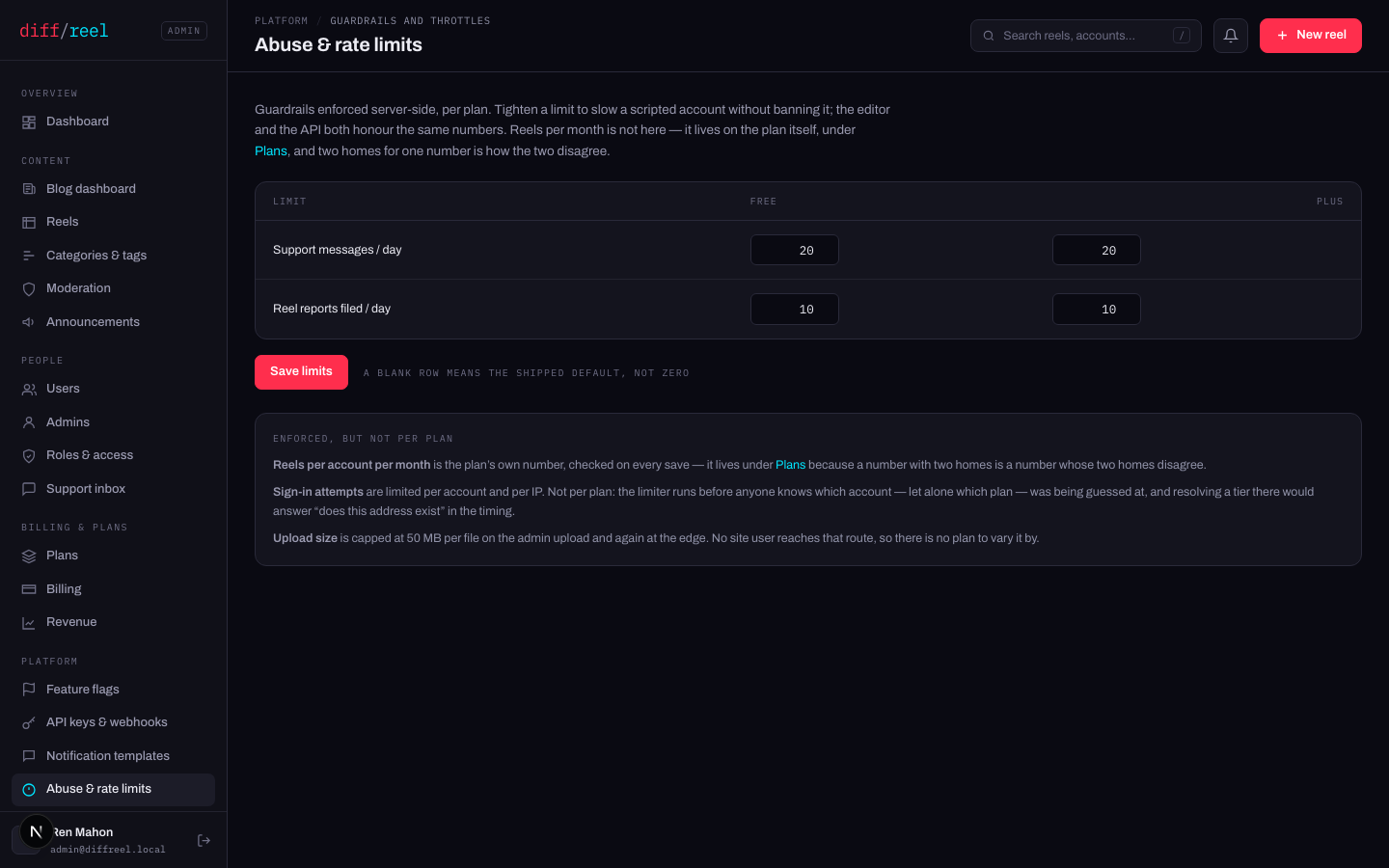This screenshot has height=868, width=1389.
Task: Open Categories & tags in sidebar
Action: [x=113, y=256]
